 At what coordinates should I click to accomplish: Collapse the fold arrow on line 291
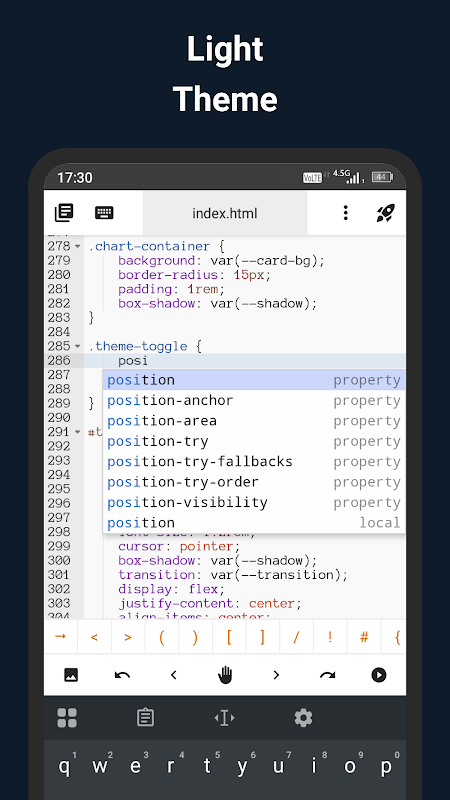pos(78,432)
